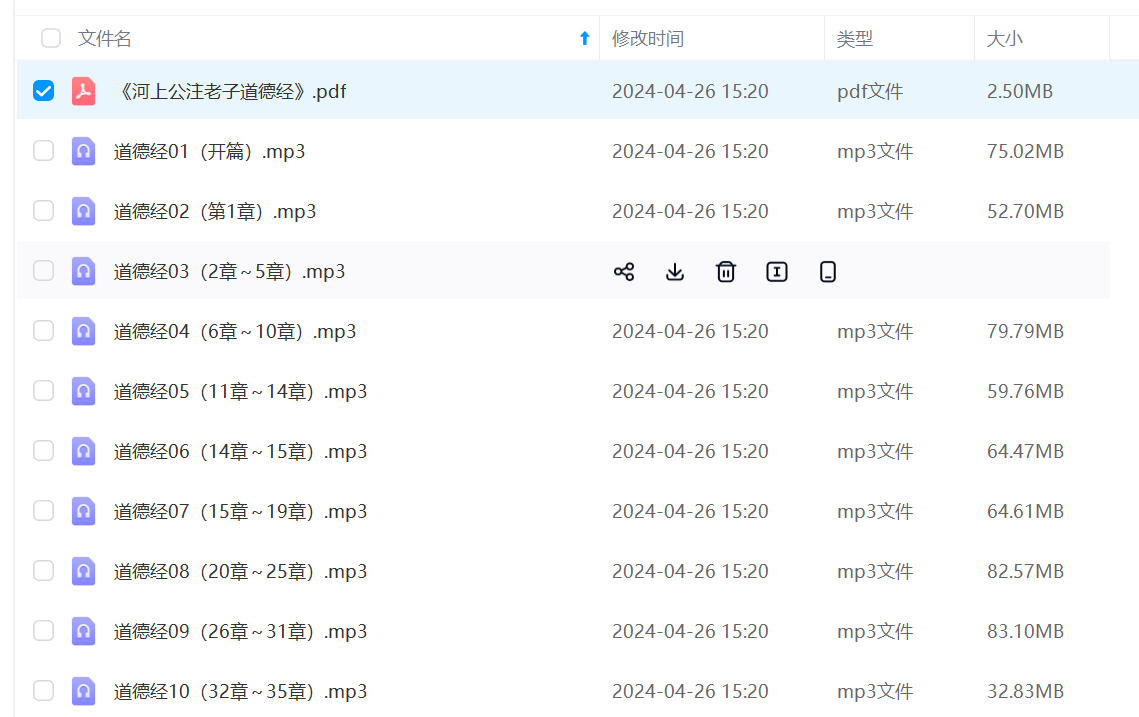Click the audio icon of 道德经01
The width and height of the screenshot is (1139, 717).
point(83,151)
